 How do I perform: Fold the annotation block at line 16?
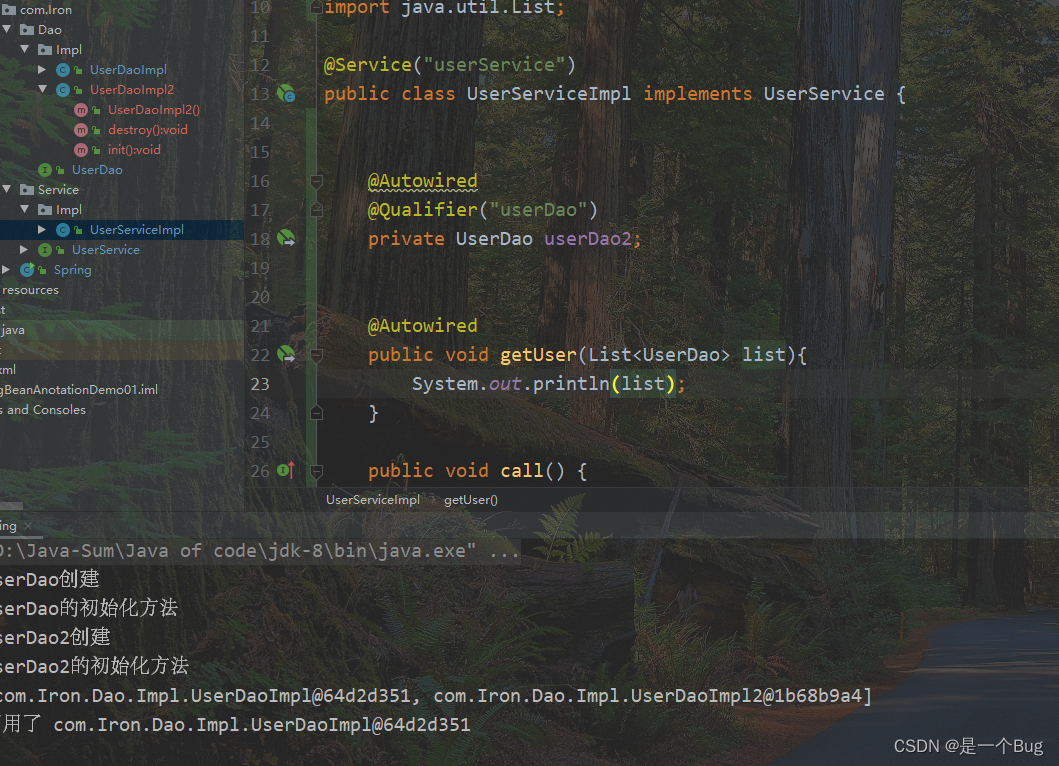point(316,180)
